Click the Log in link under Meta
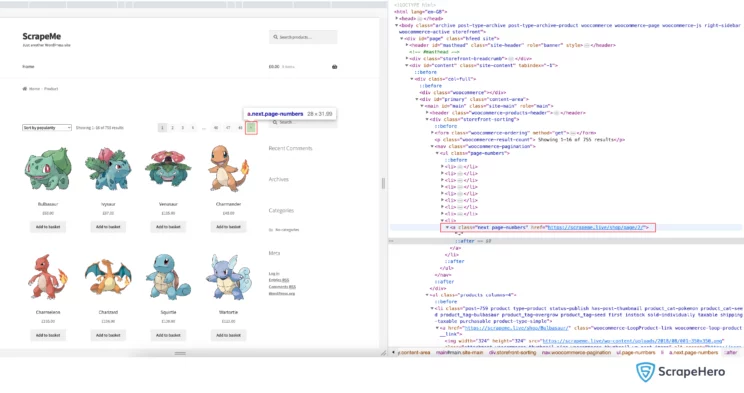This screenshot has height=393, width=744. [274, 273]
